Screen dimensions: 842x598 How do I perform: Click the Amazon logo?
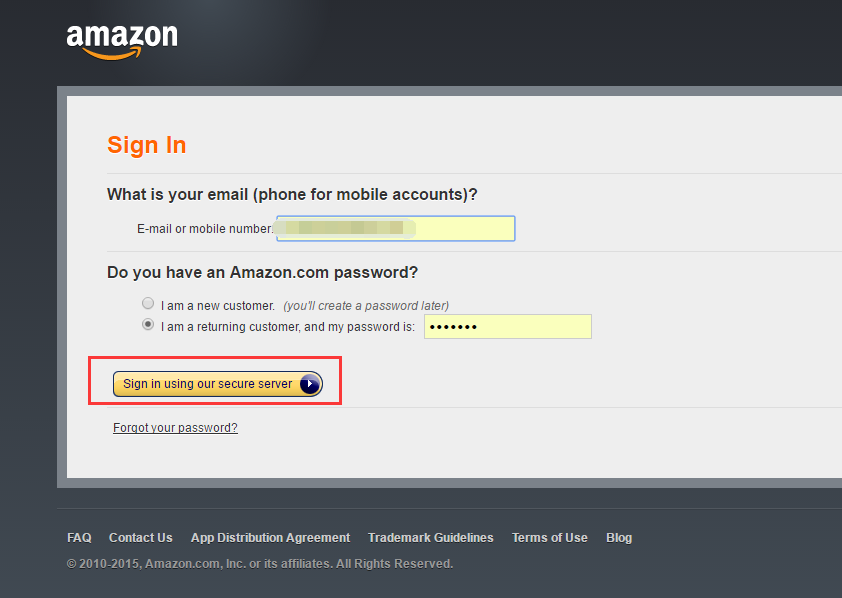[122, 40]
